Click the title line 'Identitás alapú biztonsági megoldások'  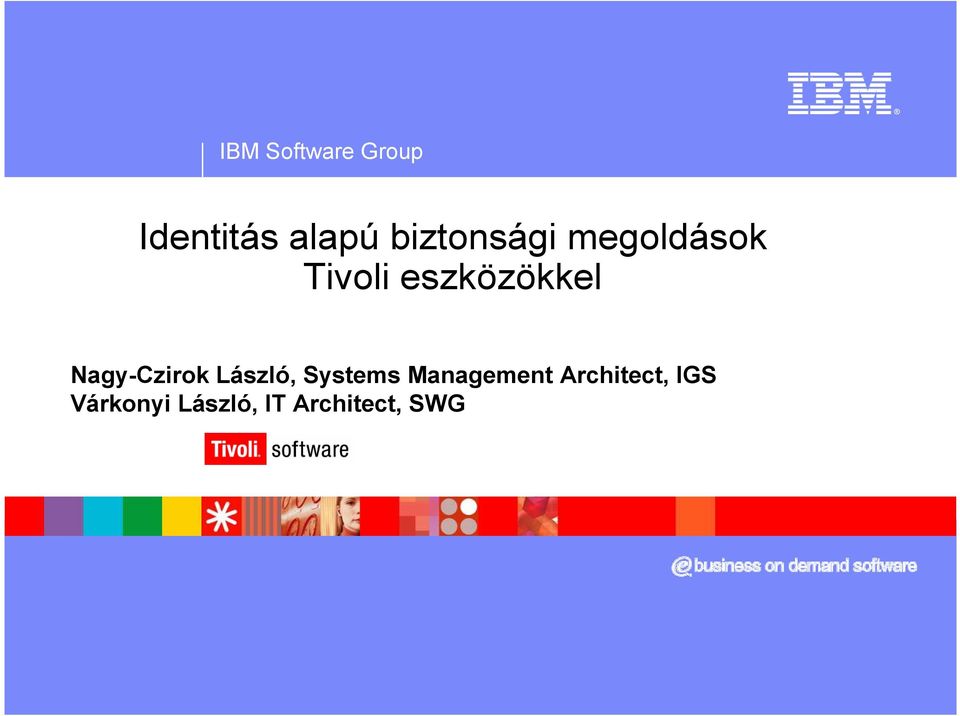pos(453,237)
